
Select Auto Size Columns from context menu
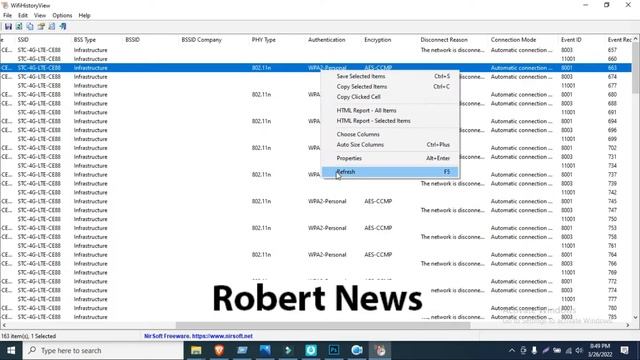point(390,144)
